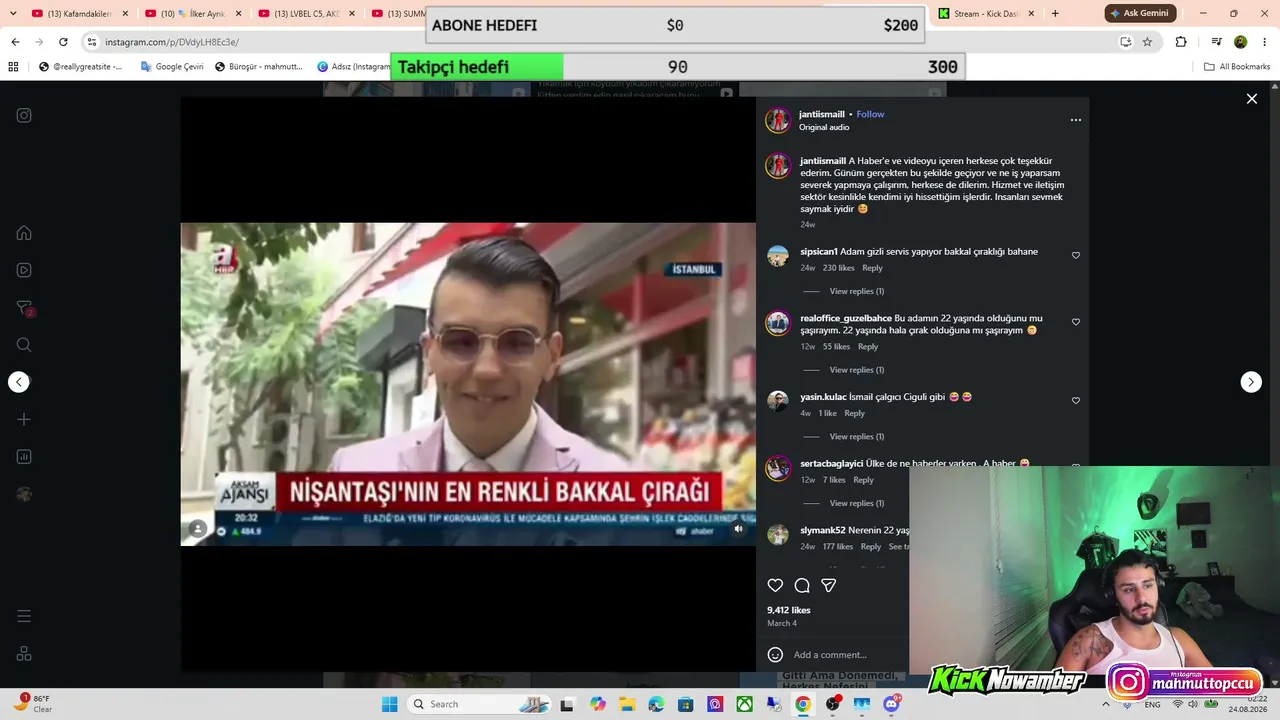Open the All Bookmarks folder
Image resolution: width=1280 pixels, height=720 pixels.
pos(1237,67)
